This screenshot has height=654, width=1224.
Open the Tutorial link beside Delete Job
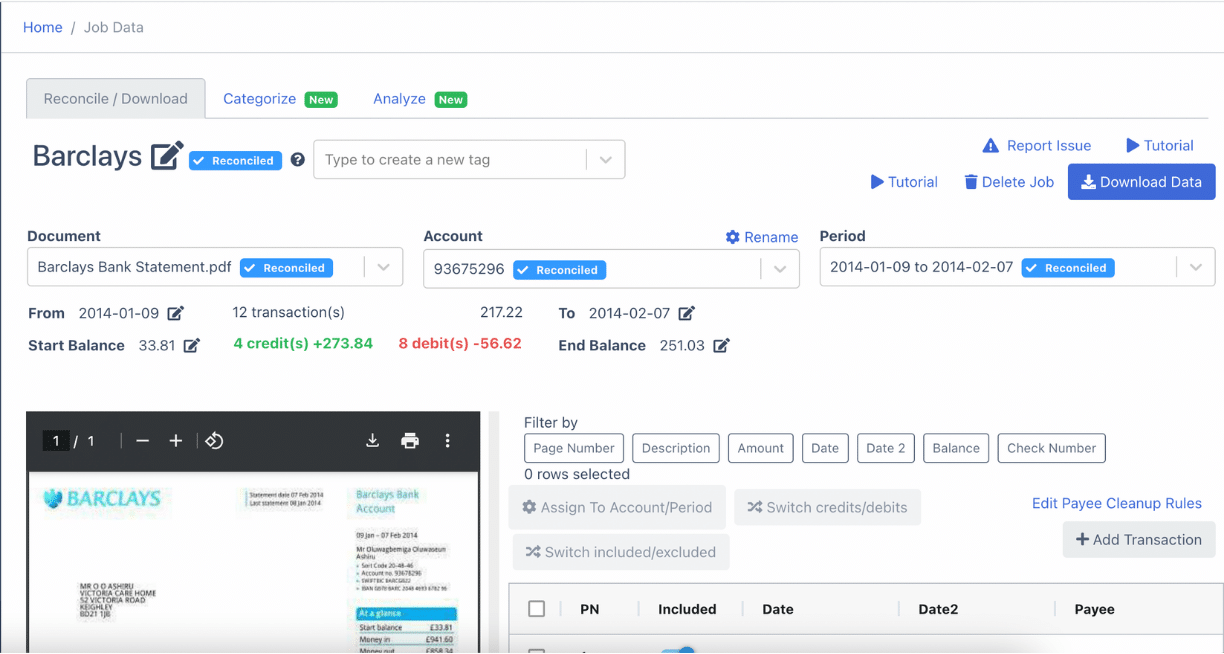[904, 182]
